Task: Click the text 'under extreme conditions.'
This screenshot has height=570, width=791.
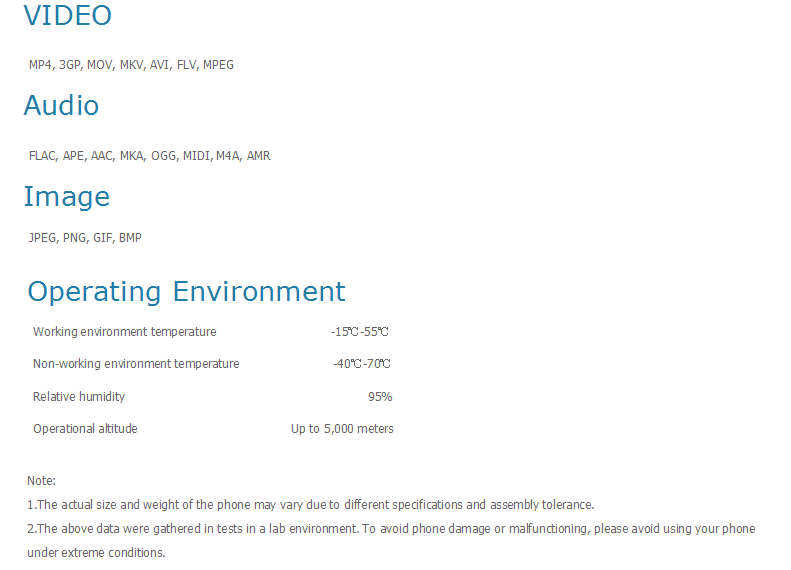Action: tap(96, 553)
